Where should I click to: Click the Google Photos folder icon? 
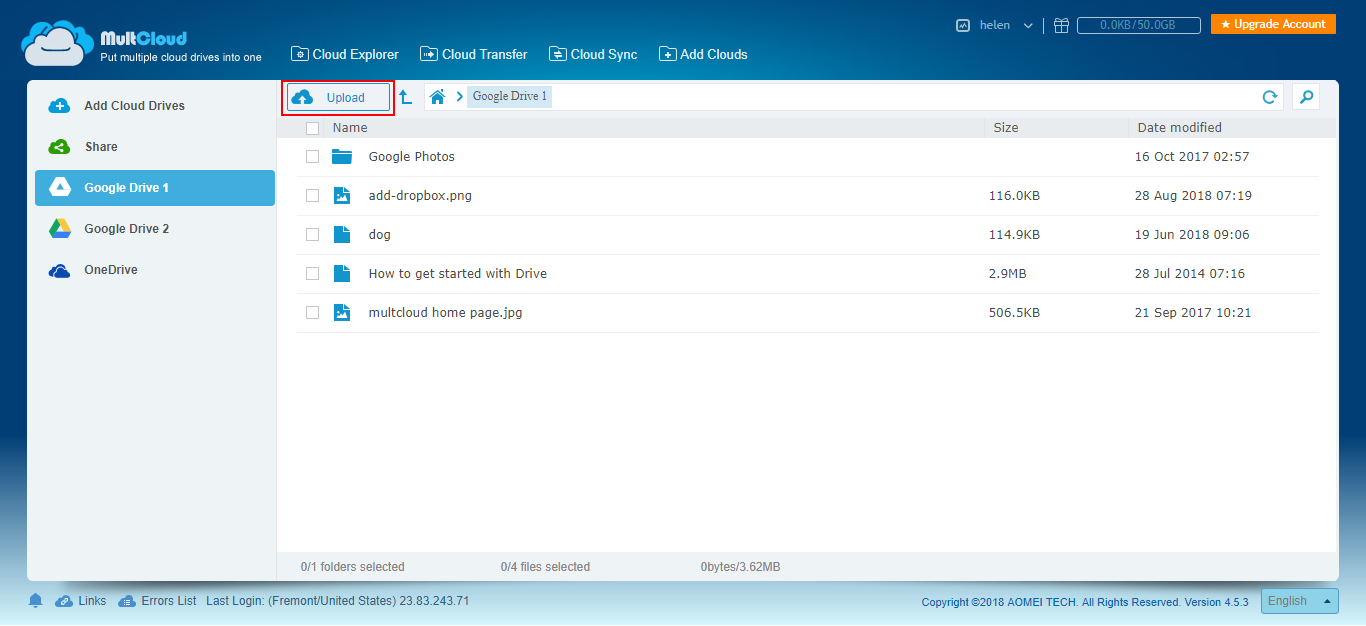pos(342,156)
